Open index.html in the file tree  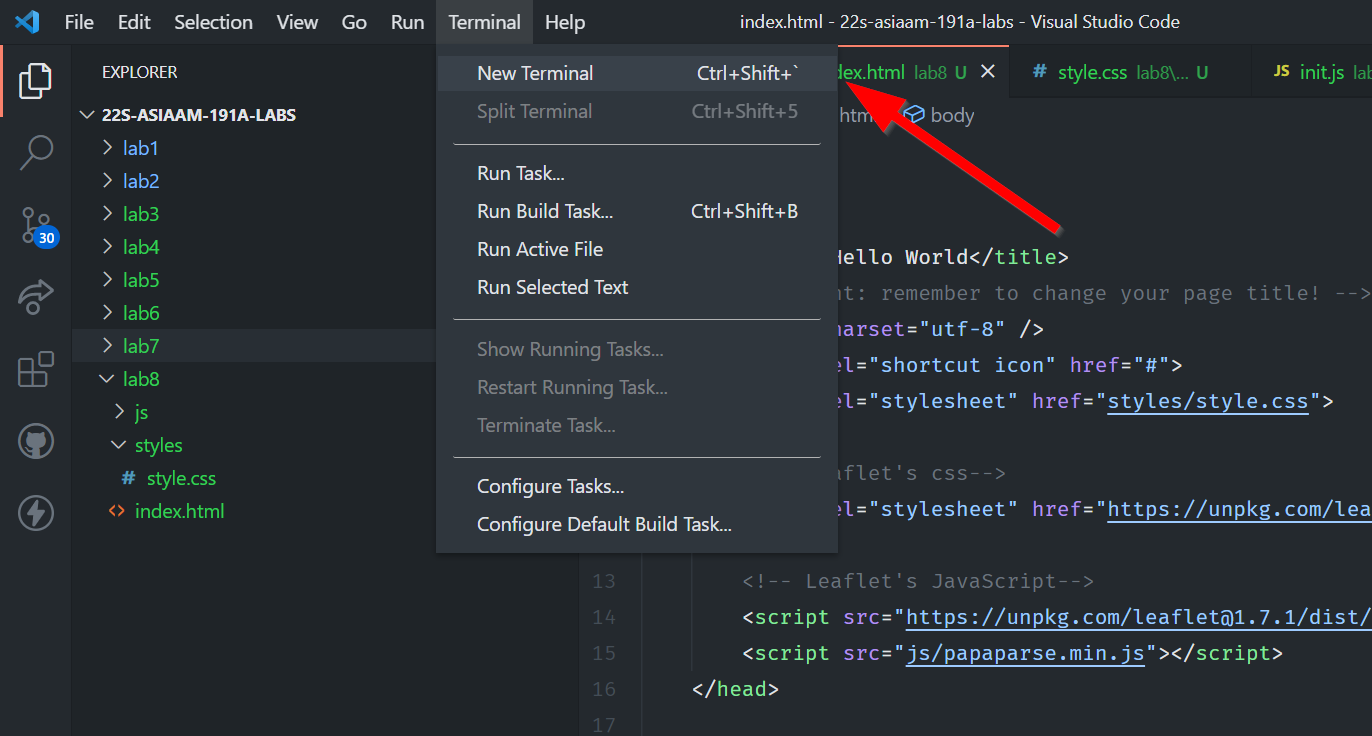click(179, 511)
